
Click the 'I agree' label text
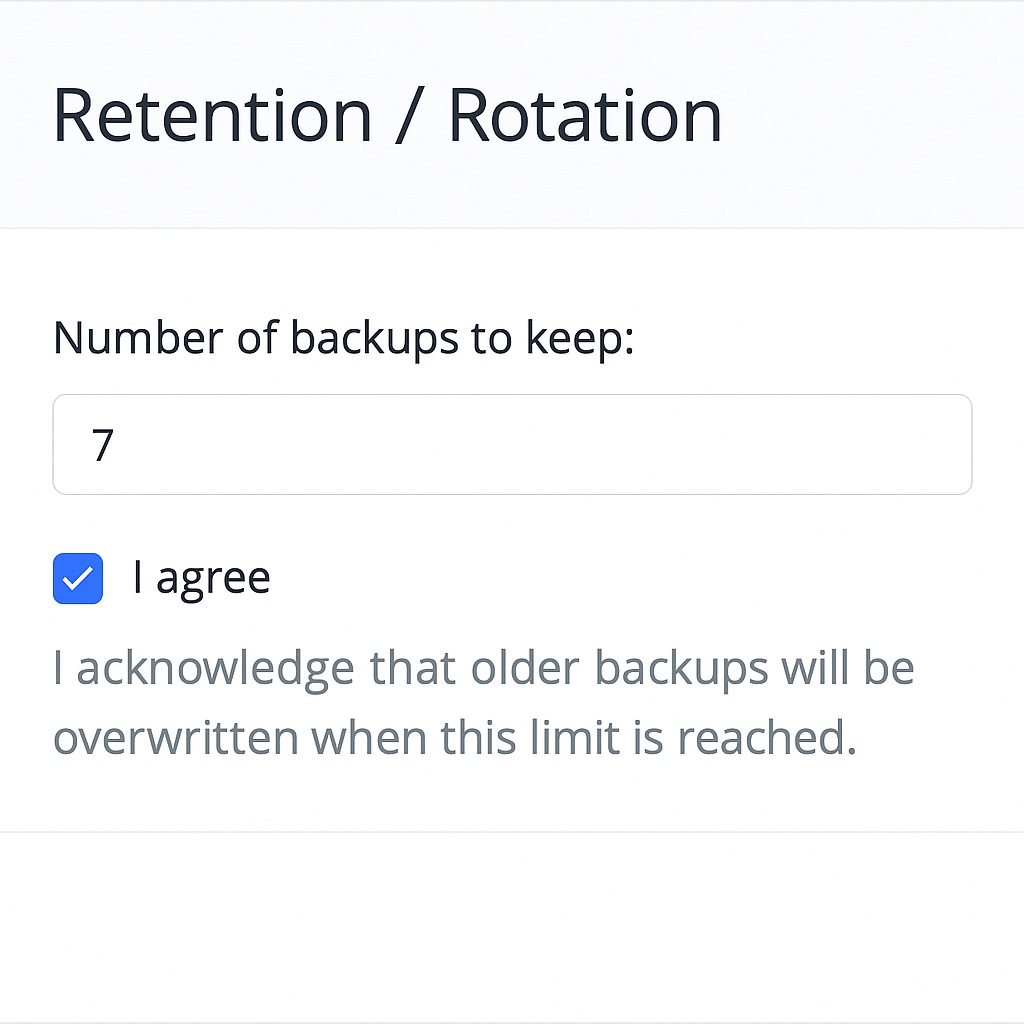click(201, 578)
